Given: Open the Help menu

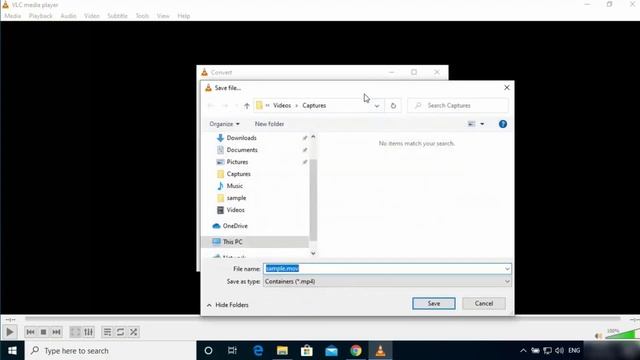Looking at the screenshot, I should click(184, 16).
